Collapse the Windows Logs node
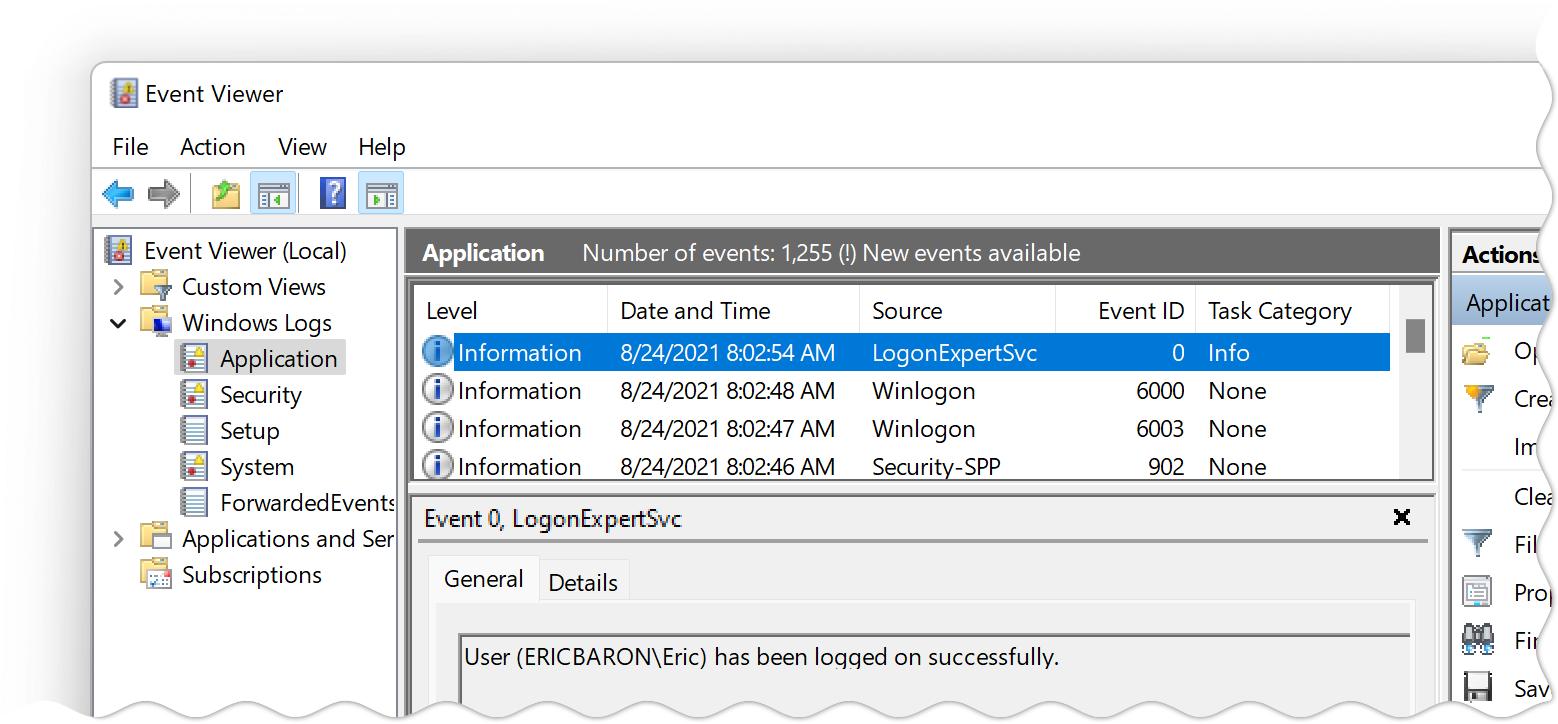Image resolution: width=1558 pixels, height=724 pixels. coord(118,323)
